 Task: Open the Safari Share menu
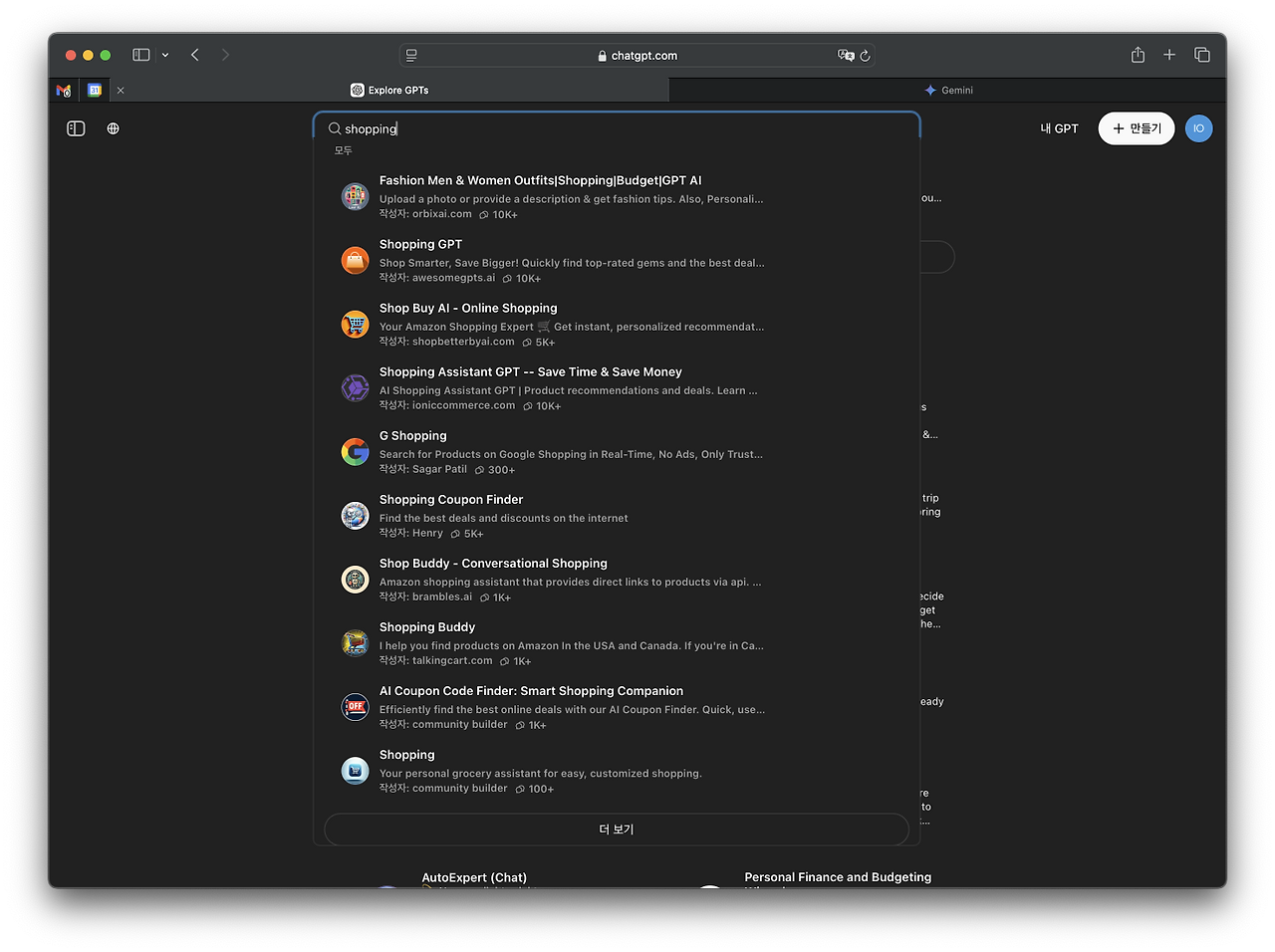(1138, 55)
